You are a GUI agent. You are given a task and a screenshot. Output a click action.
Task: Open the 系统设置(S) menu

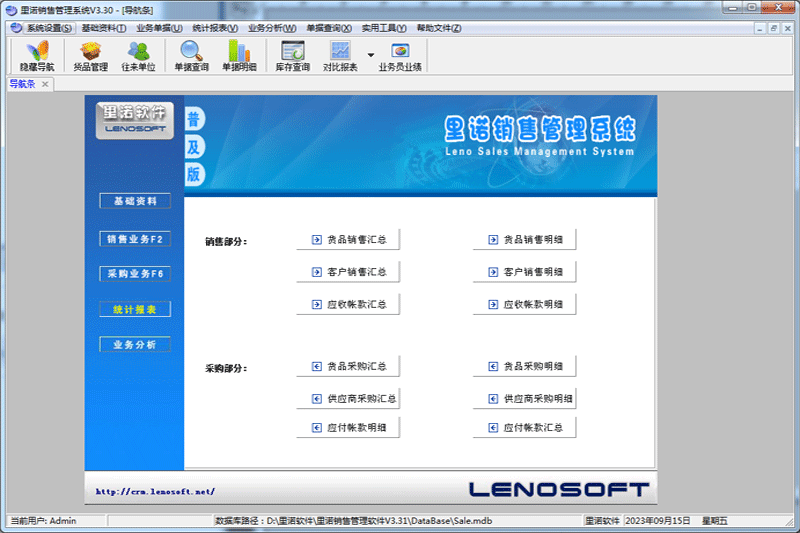coord(49,28)
